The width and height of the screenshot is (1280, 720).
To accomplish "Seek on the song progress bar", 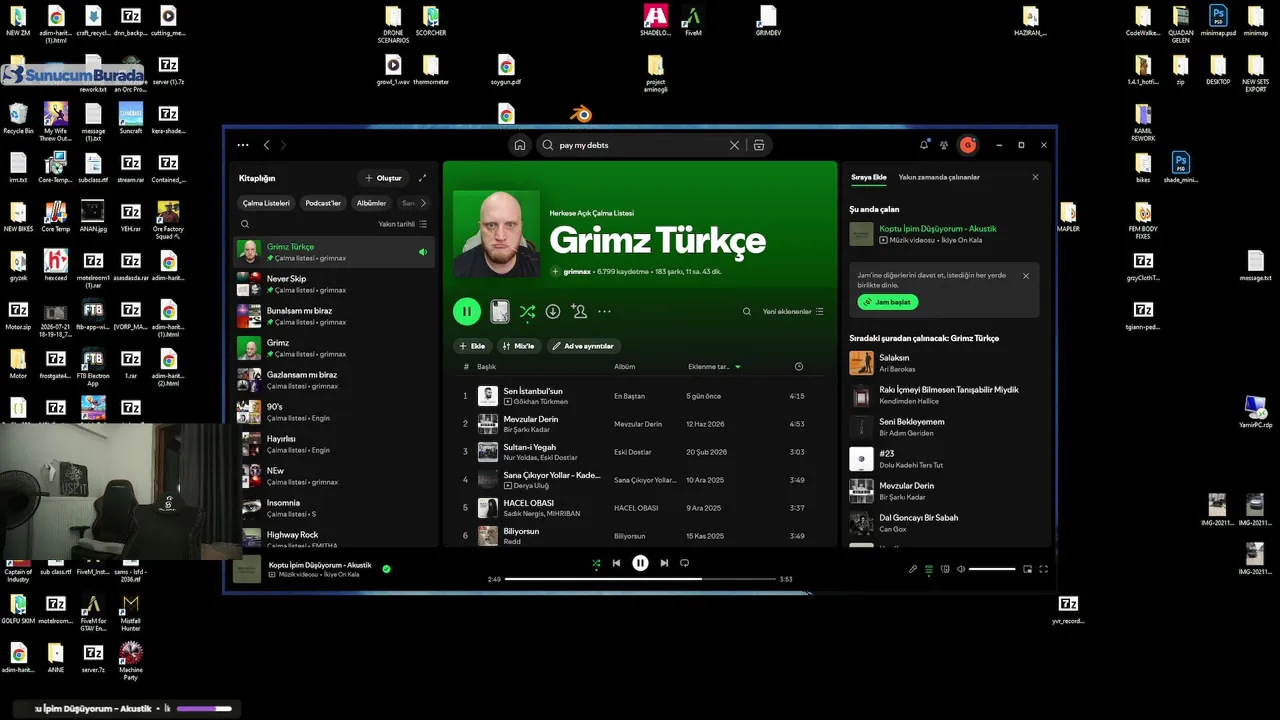I will click(640, 579).
